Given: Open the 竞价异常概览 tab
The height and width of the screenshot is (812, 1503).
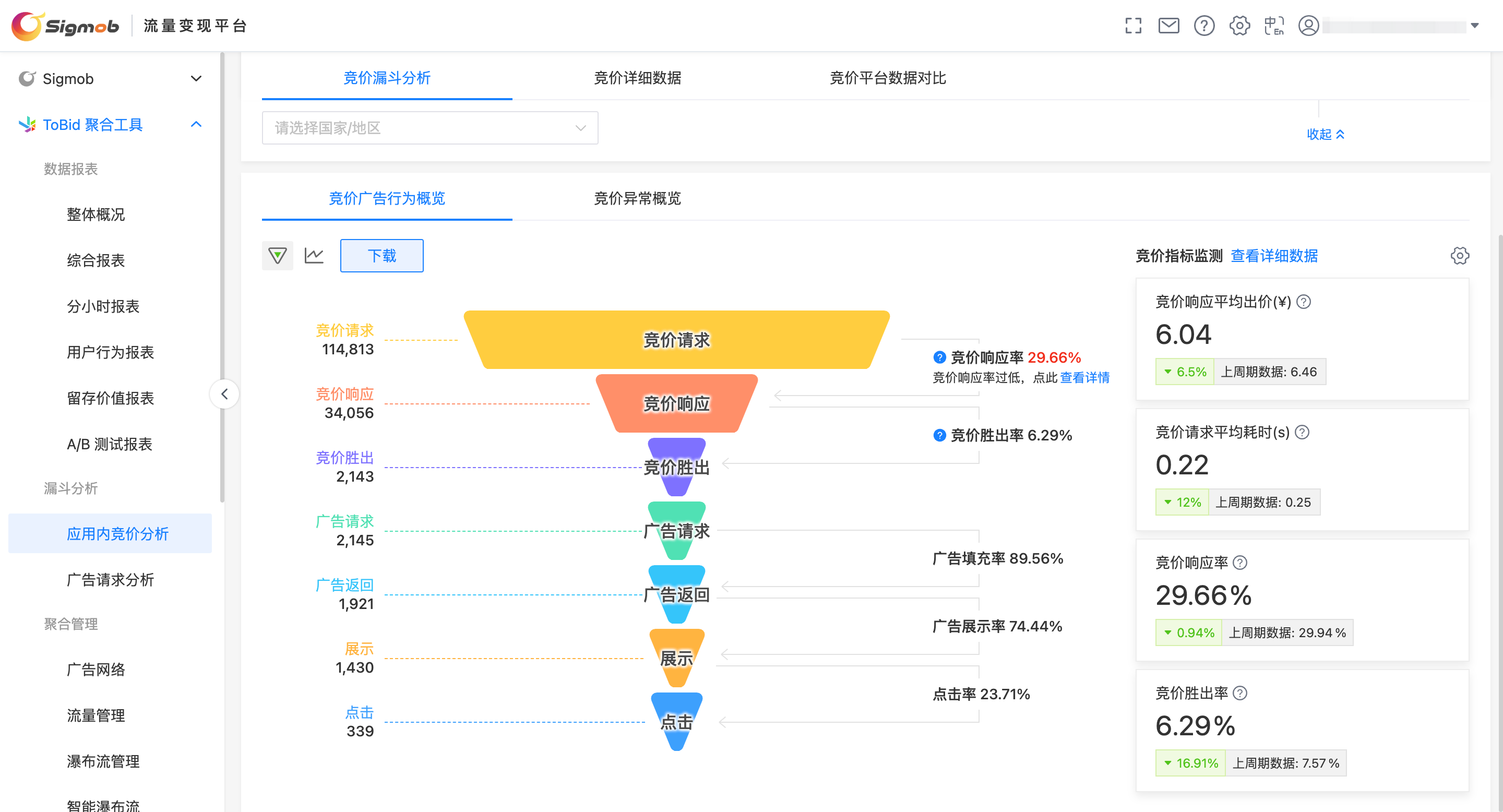Looking at the screenshot, I should [x=637, y=198].
